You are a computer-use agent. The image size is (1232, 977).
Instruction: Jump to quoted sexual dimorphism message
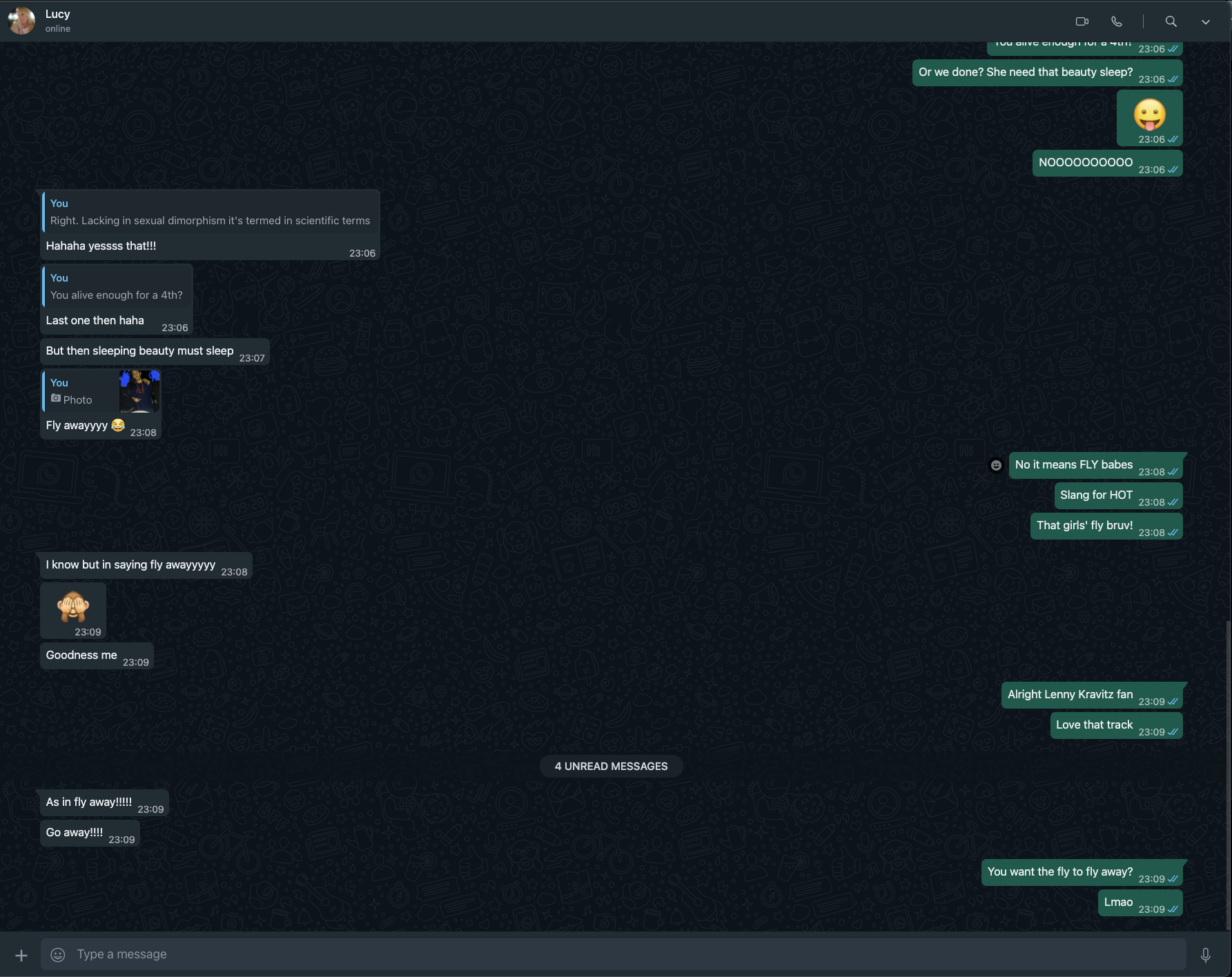211,213
